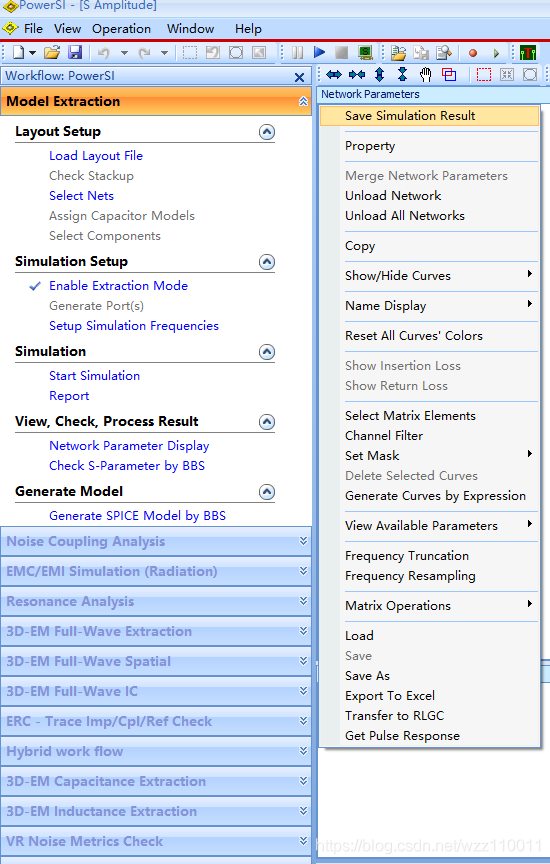Screen dimensions: 550x864
Task: Collapse the Simulation Setup group
Action: coord(267,262)
